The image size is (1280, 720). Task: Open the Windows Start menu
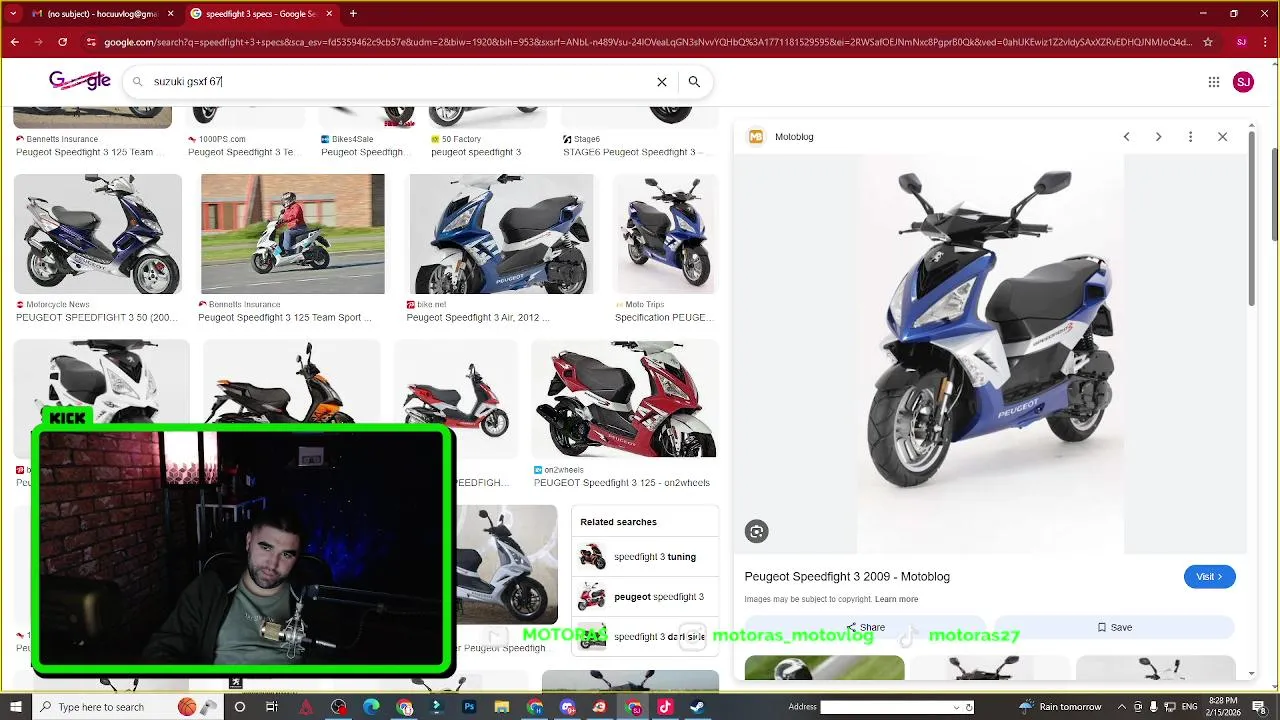tap(15, 707)
